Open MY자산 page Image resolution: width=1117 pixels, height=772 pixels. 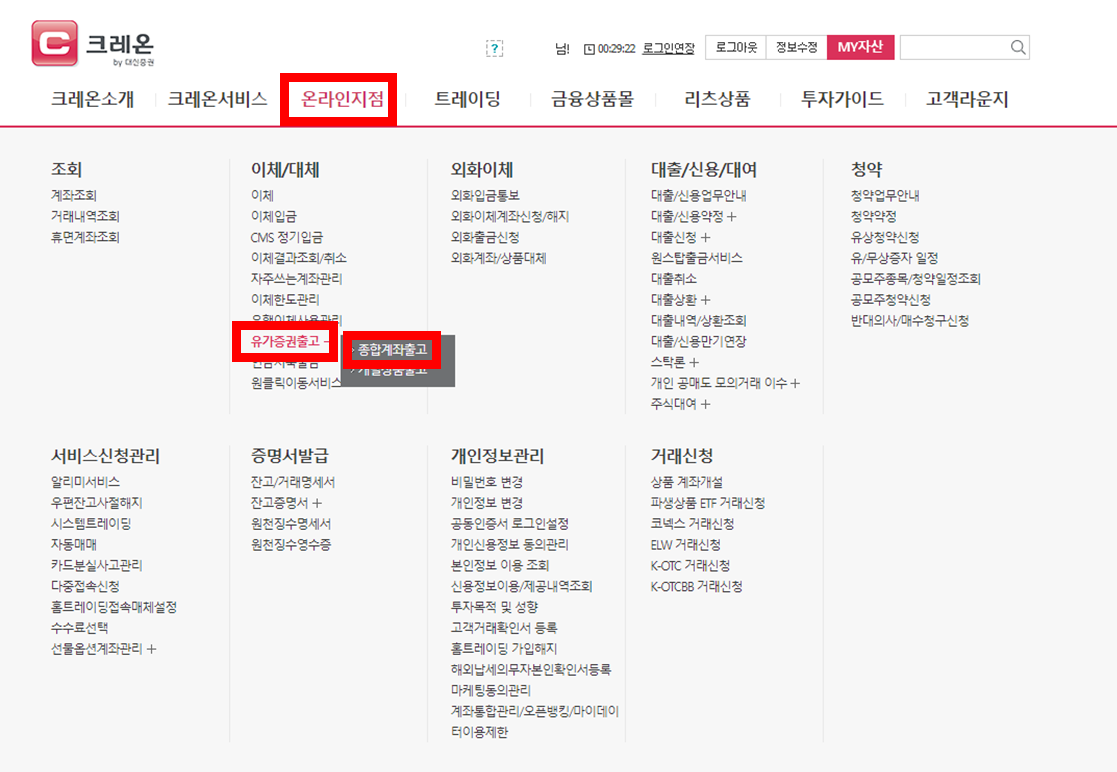(x=861, y=47)
